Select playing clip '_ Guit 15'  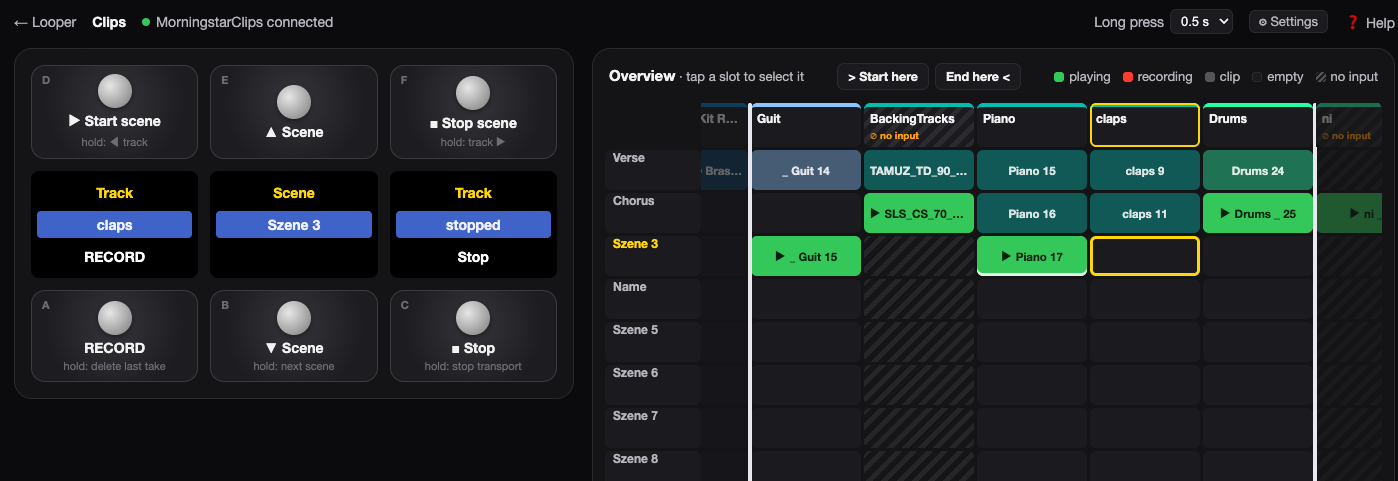click(806, 256)
